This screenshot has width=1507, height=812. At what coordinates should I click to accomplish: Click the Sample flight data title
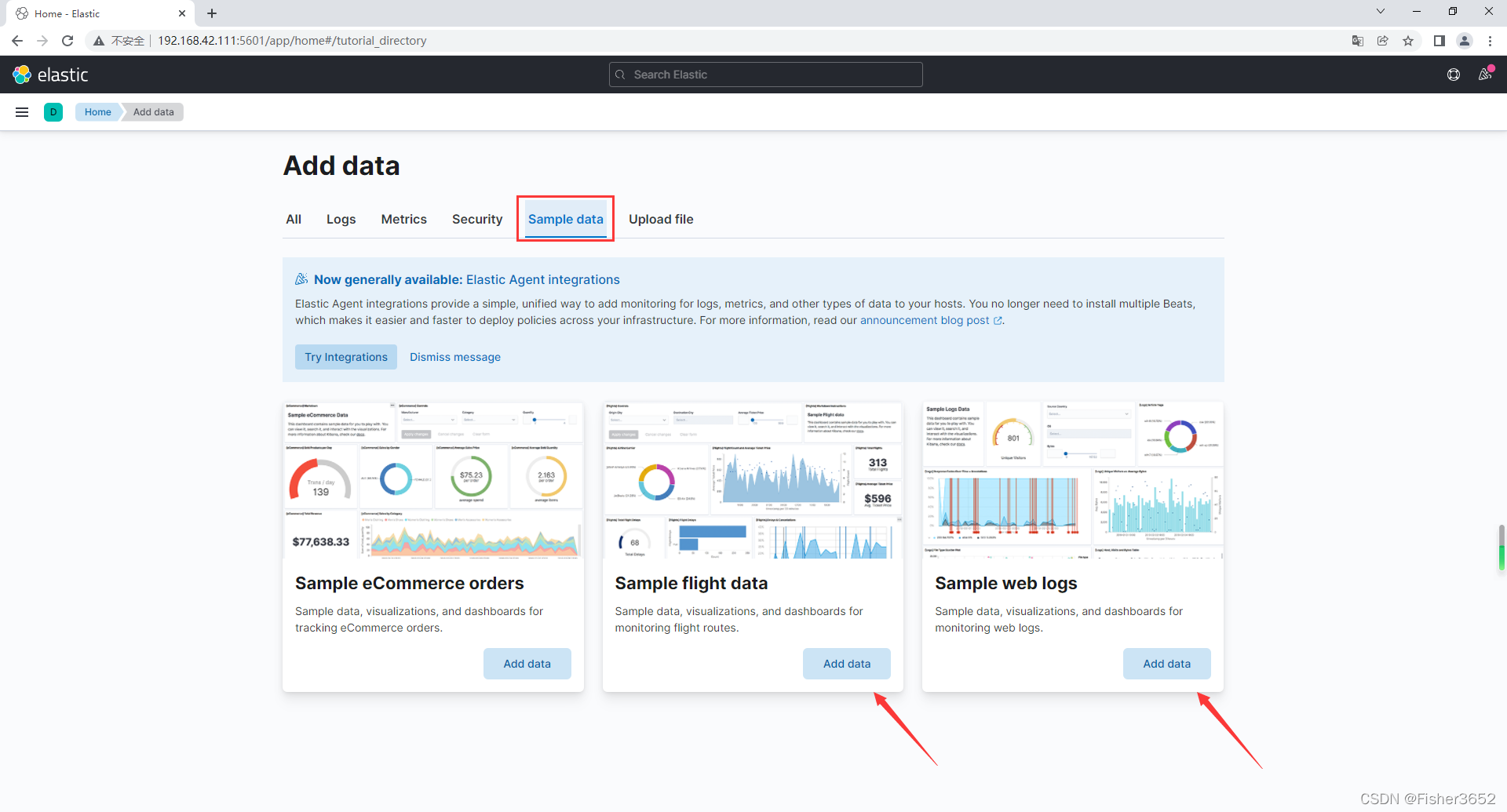(x=691, y=584)
